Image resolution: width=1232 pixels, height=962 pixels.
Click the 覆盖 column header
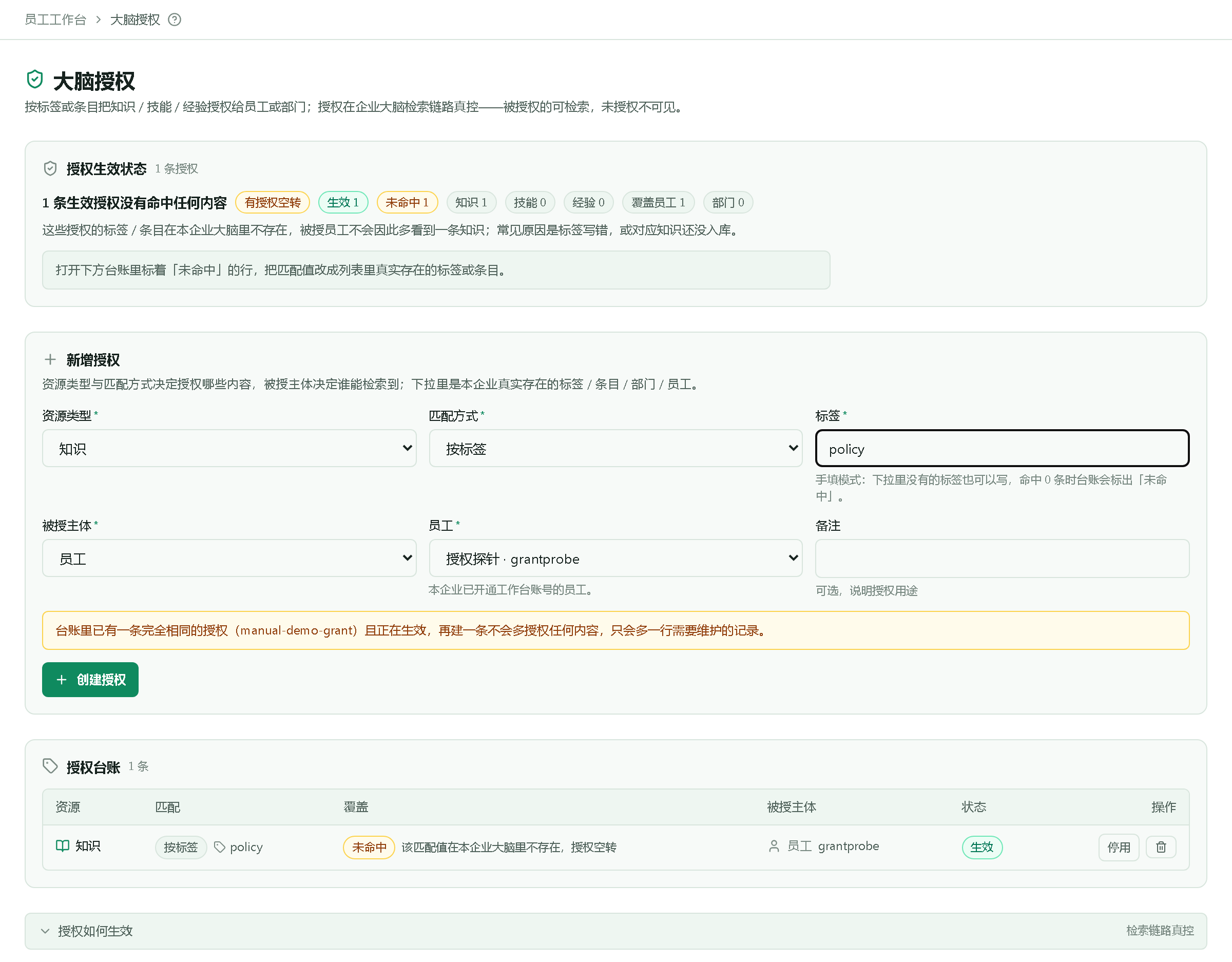(356, 807)
